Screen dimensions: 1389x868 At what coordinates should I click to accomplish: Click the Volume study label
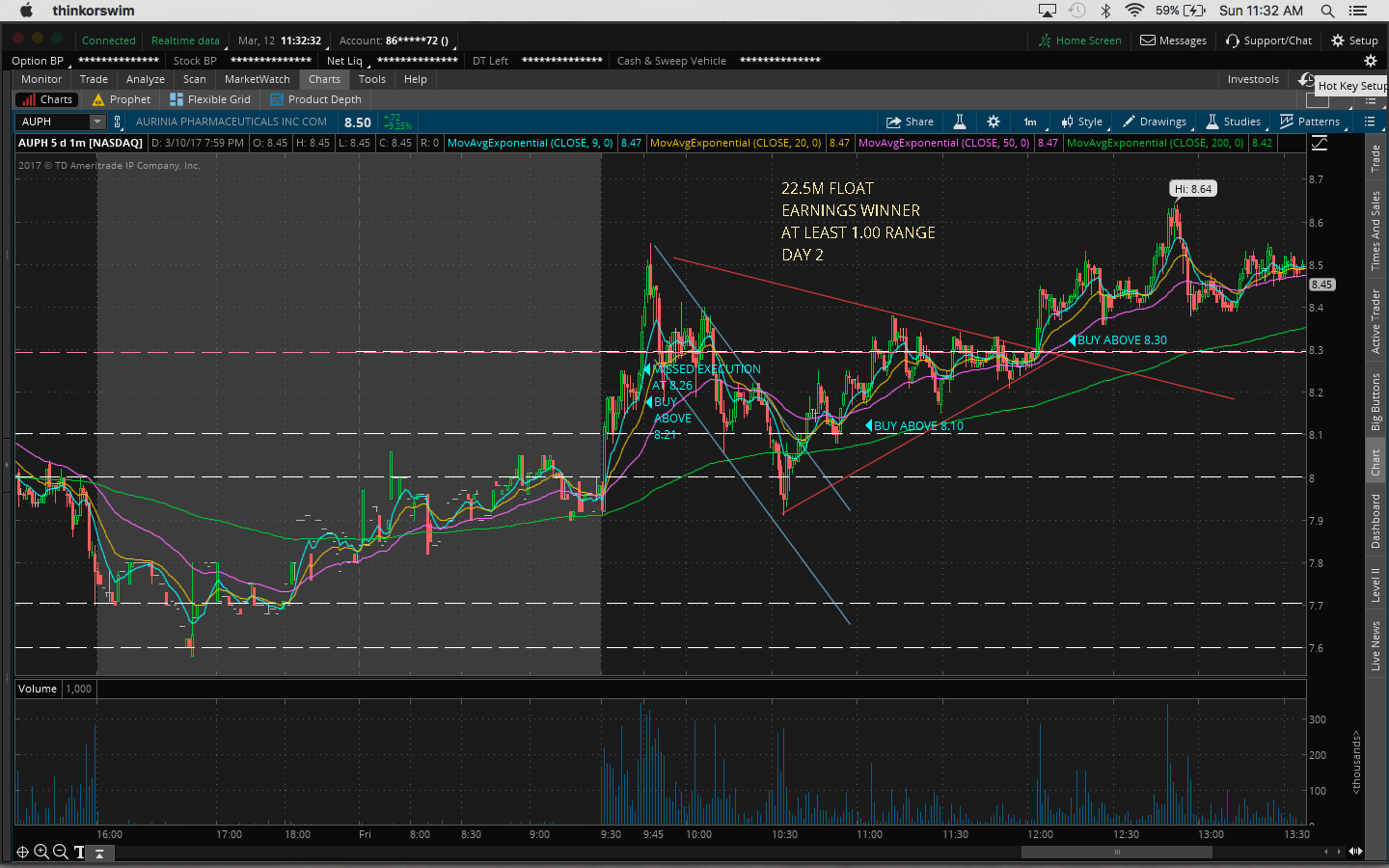(38, 689)
